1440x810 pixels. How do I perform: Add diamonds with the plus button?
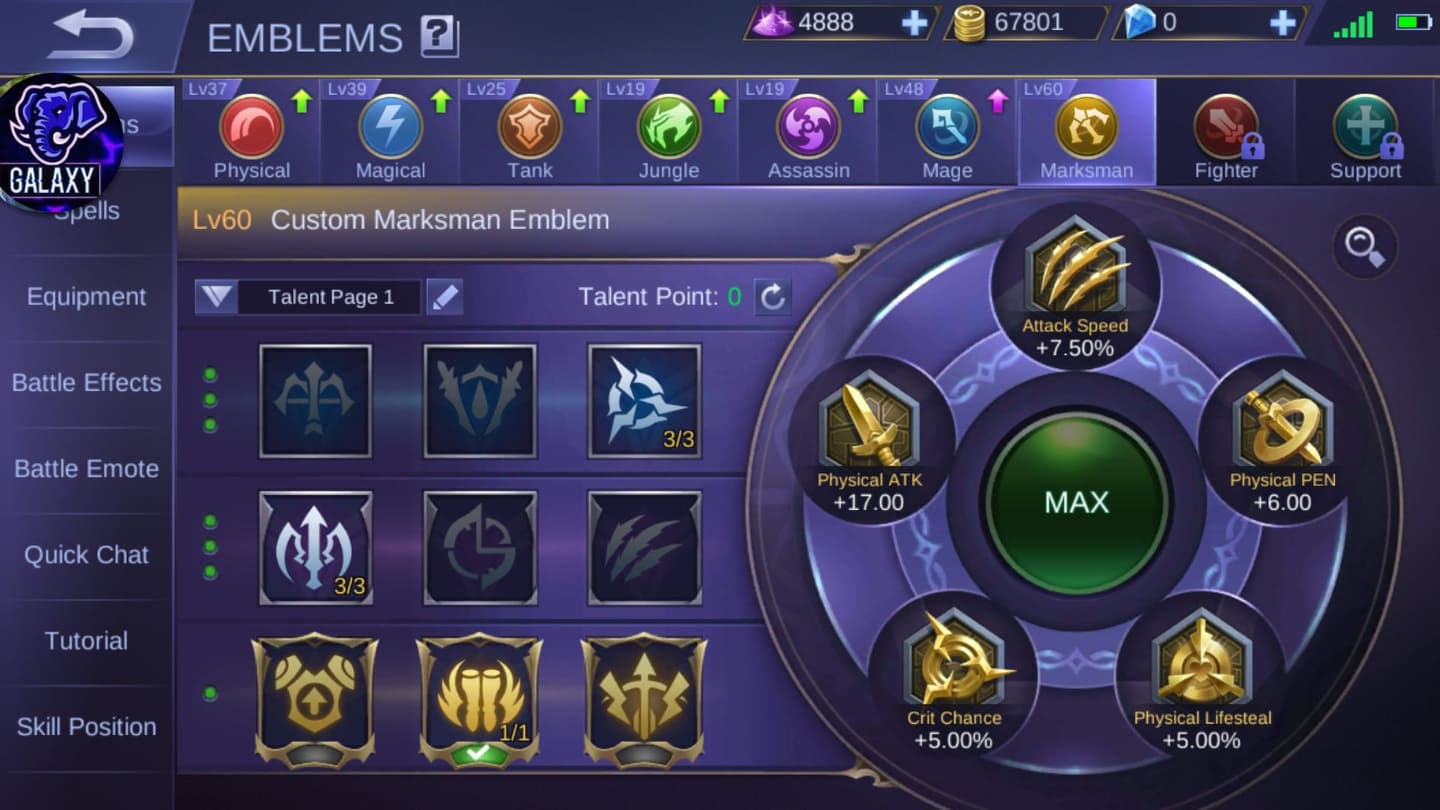click(1282, 23)
